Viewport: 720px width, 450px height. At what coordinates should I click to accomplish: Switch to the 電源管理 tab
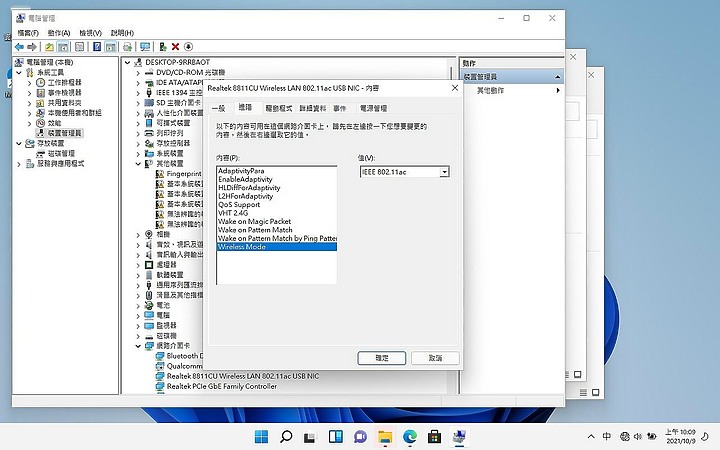(x=373, y=108)
